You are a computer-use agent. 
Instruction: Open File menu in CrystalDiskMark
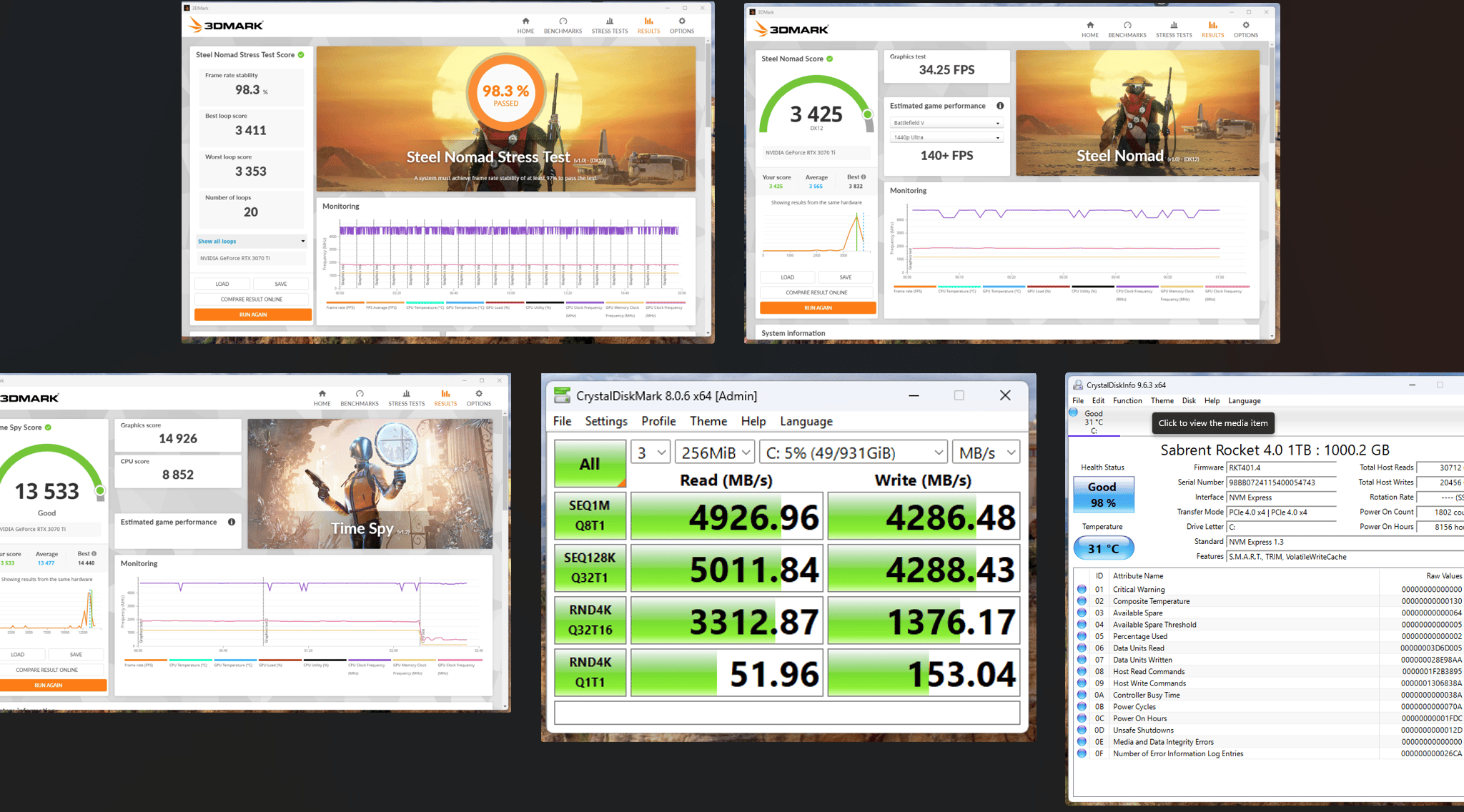[563, 421]
